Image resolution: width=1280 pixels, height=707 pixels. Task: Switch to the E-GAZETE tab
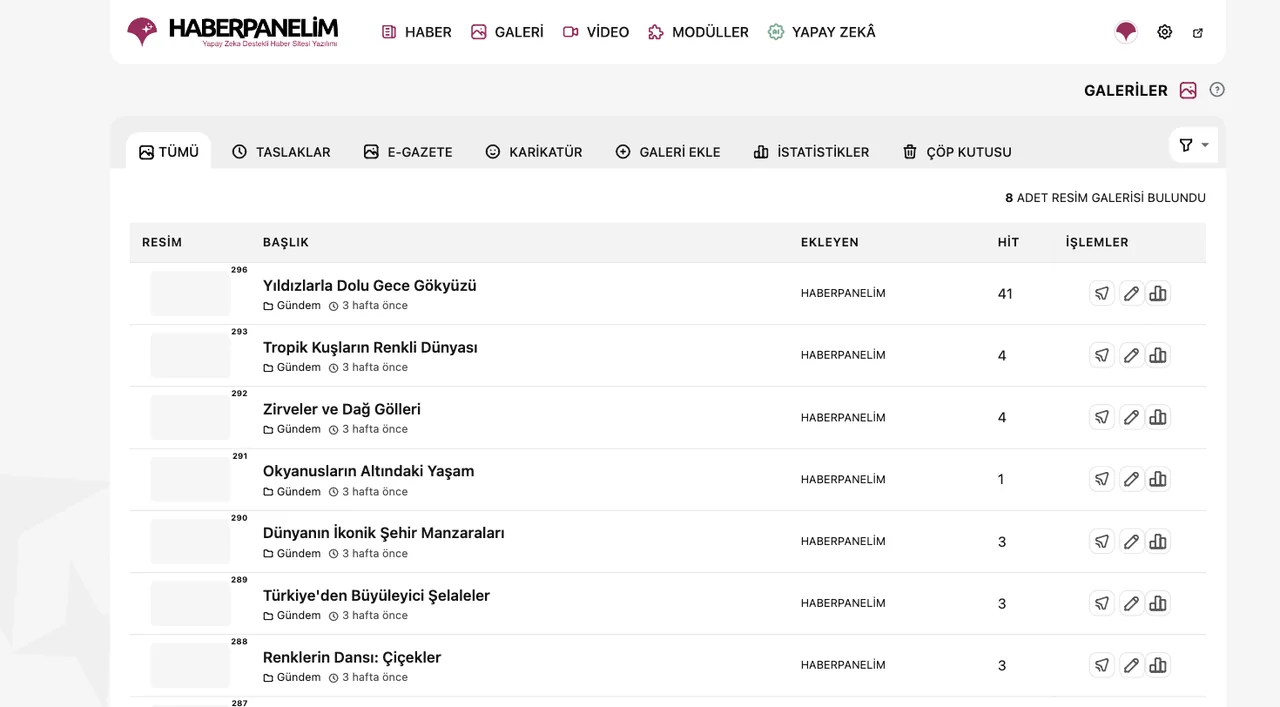point(408,152)
